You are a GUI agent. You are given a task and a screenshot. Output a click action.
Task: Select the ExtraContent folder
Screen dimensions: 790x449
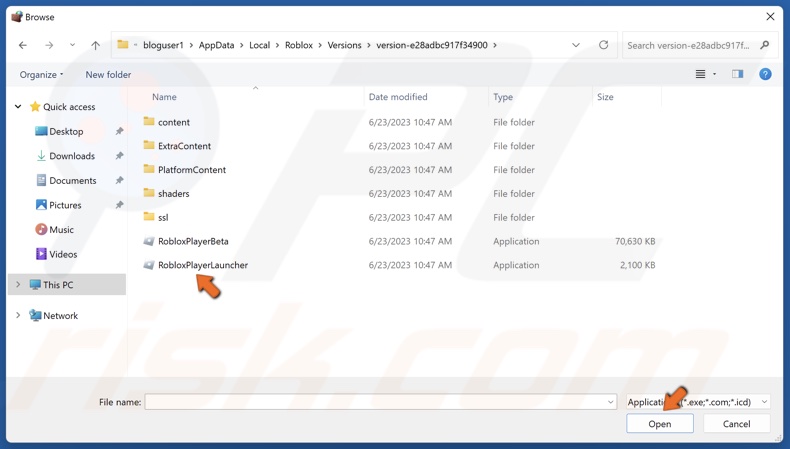[x=184, y=146]
